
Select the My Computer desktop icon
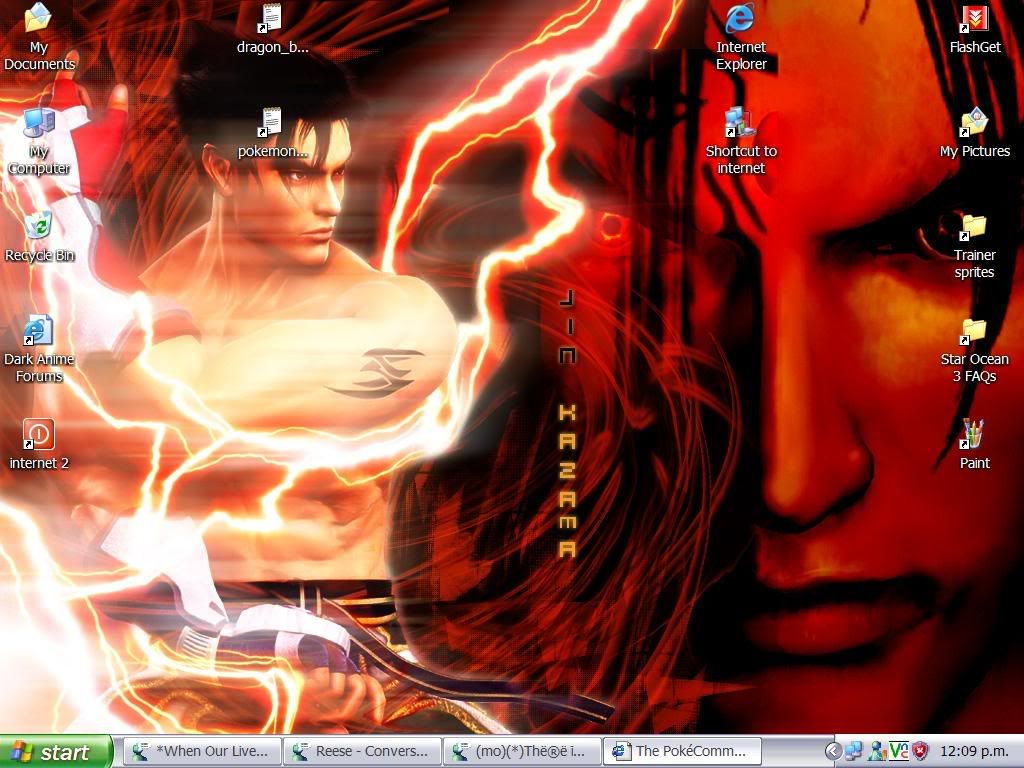tap(39, 140)
